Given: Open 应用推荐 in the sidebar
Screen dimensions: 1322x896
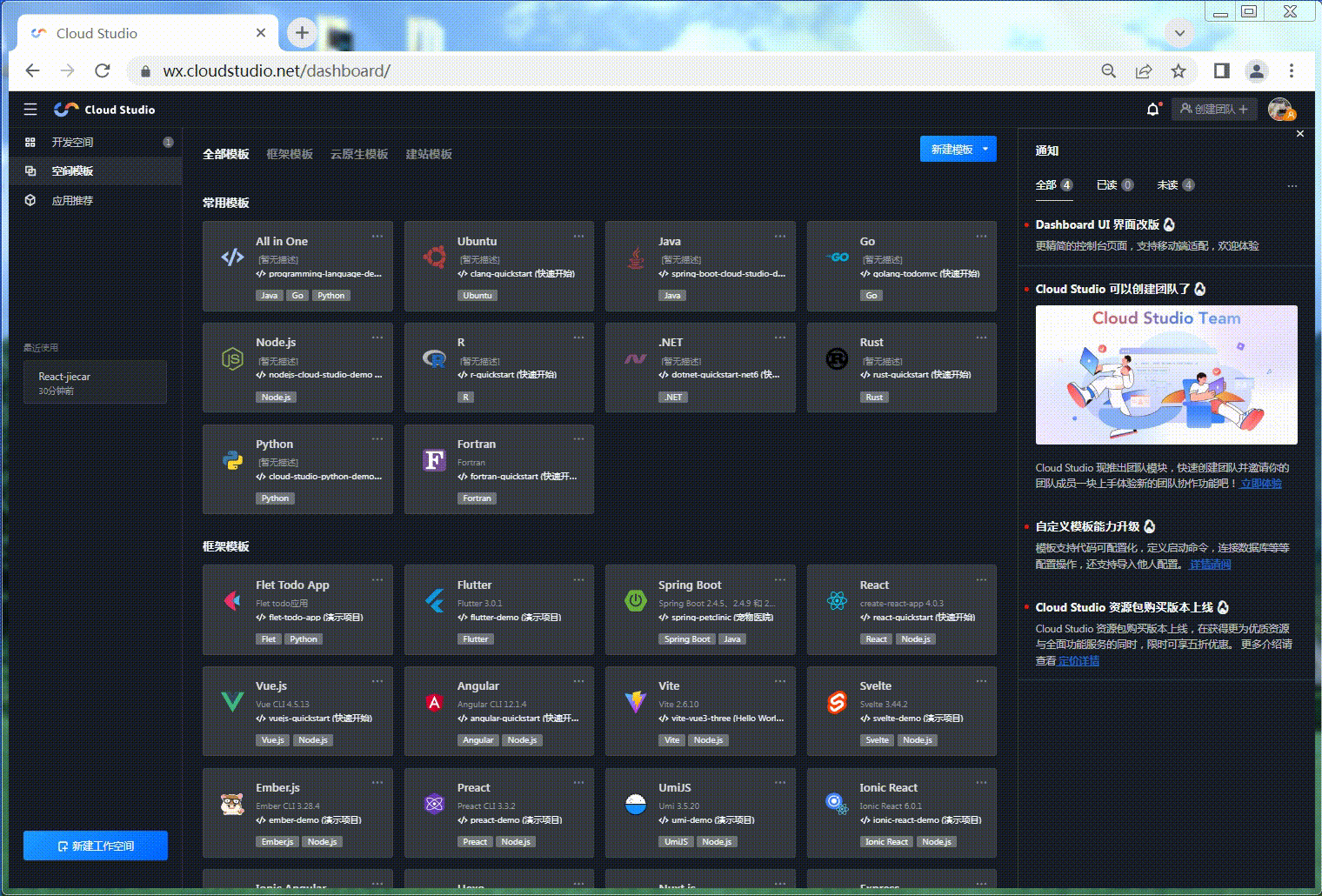Looking at the screenshot, I should point(96,200).
